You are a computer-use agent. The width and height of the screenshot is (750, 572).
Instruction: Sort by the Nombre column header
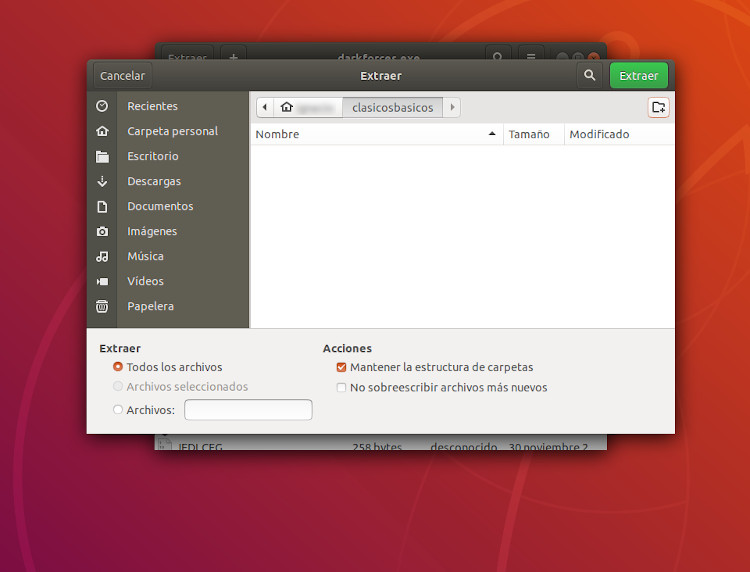[x=376, y=134]
